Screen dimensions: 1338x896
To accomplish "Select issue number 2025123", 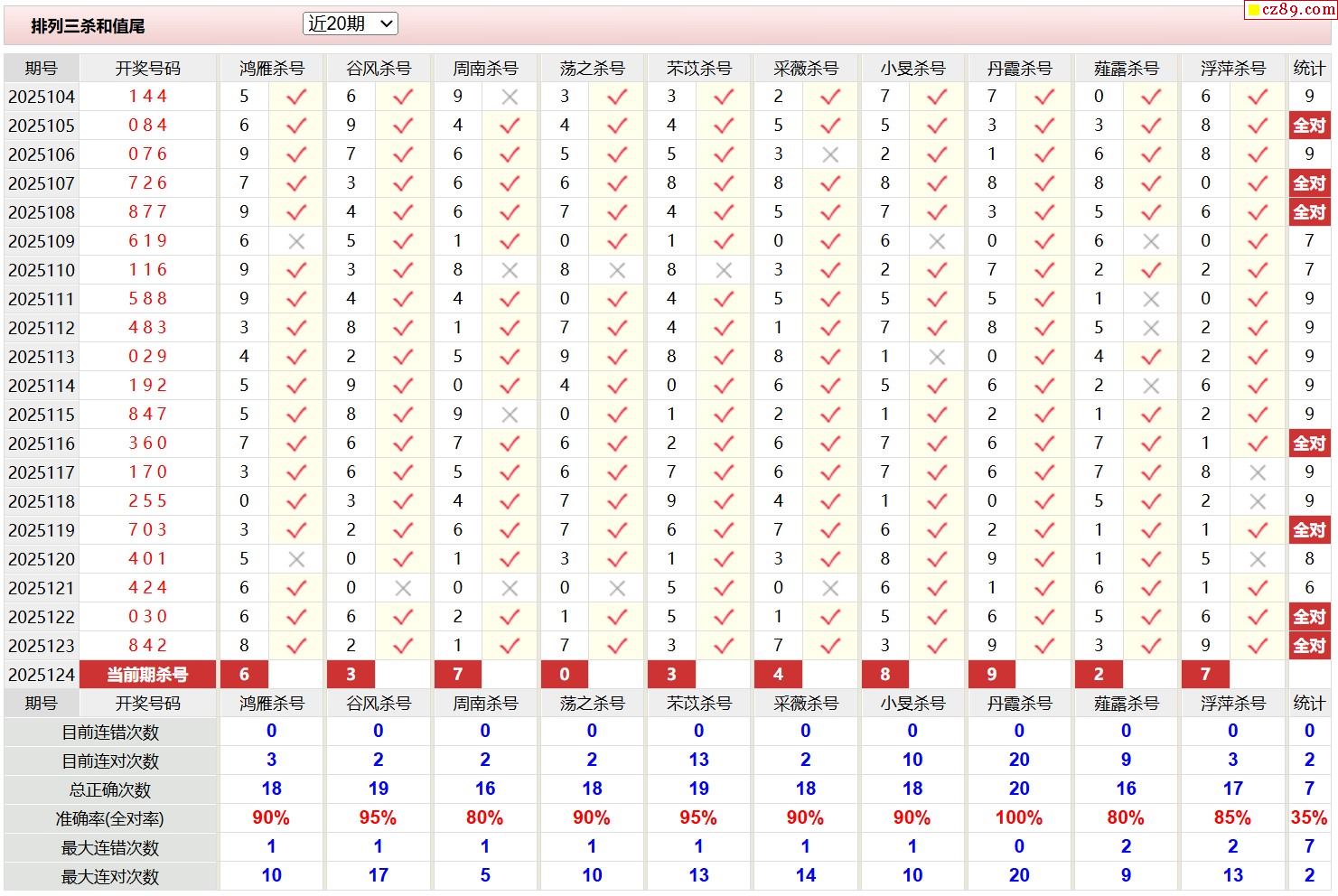I will [42, 646].
